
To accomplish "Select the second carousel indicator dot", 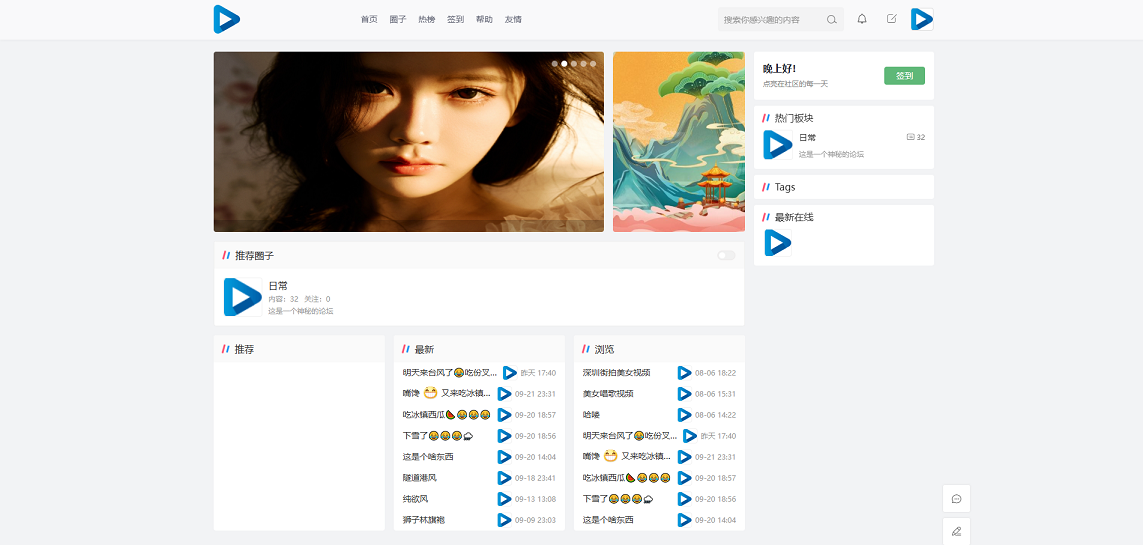I will click(x=564, y=63).
